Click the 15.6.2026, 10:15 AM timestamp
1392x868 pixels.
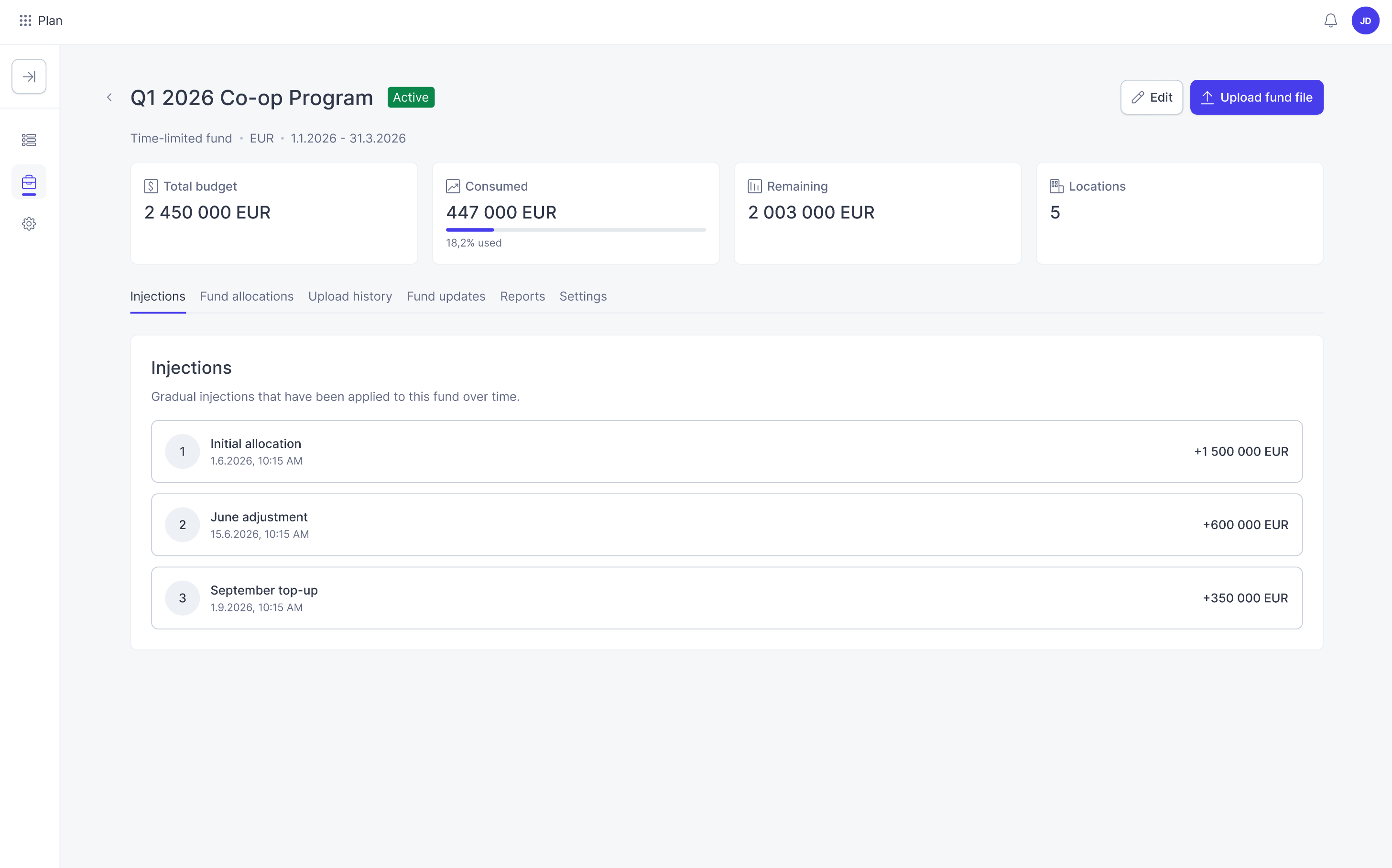pos(260,534)
